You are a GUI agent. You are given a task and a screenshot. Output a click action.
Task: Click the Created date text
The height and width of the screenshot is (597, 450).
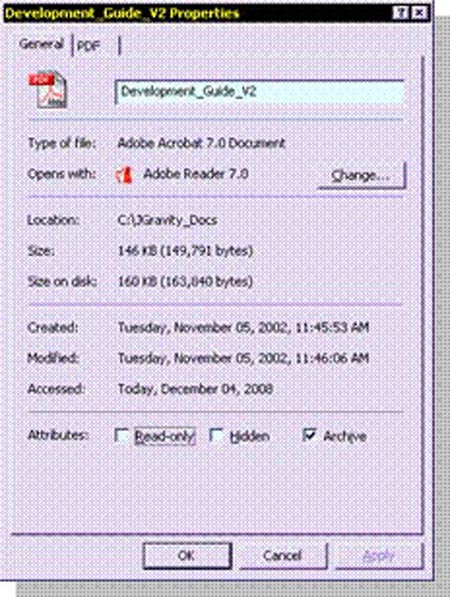coord(244,327)
